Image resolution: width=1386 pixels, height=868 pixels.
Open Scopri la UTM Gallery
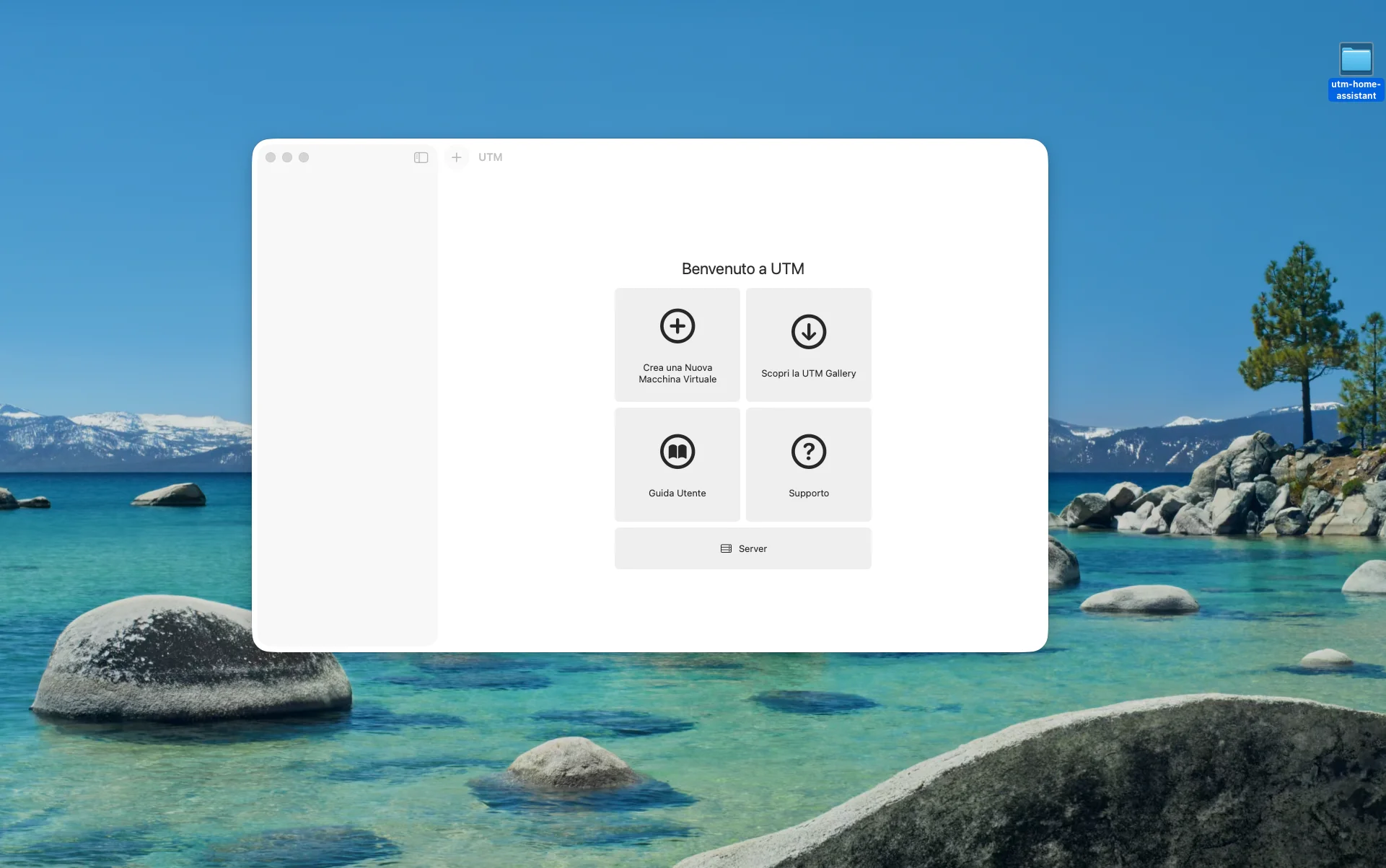pos(808,344)
